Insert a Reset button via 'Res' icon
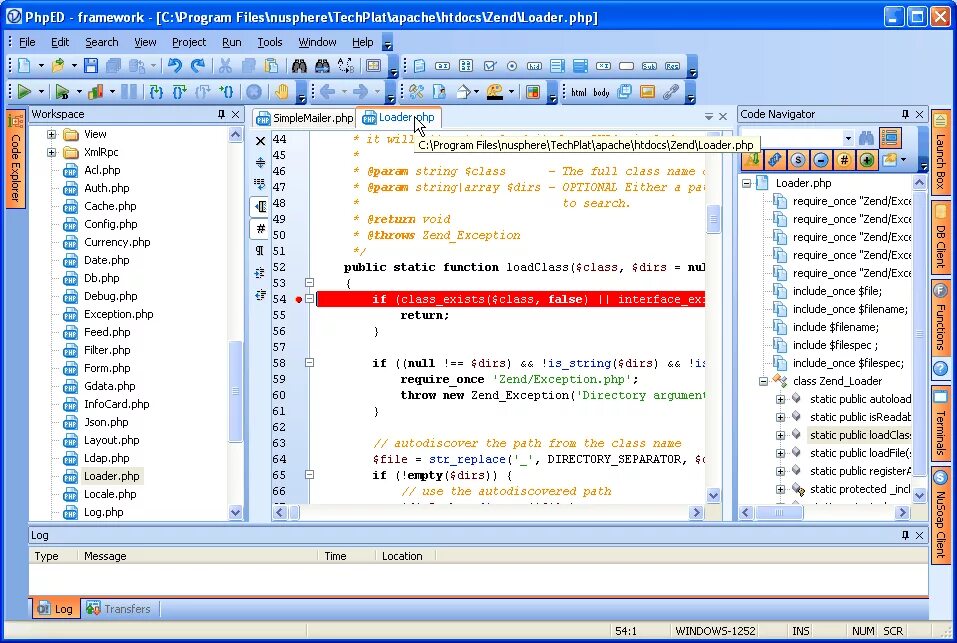Screen dimensions: 957x643 673,66
